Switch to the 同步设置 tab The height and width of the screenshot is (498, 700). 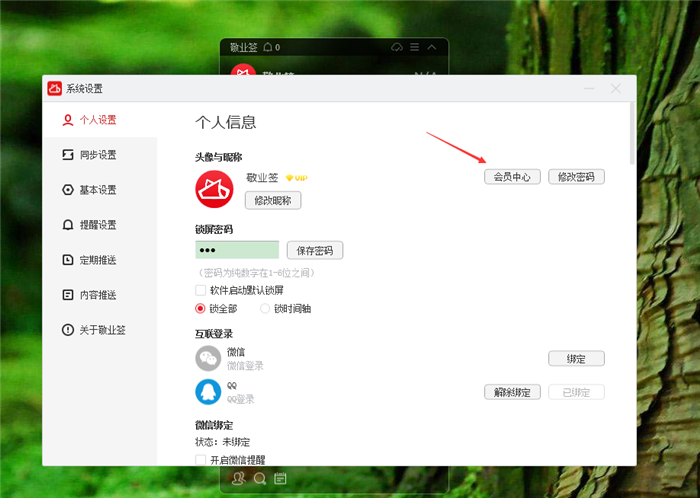point(98,155)
